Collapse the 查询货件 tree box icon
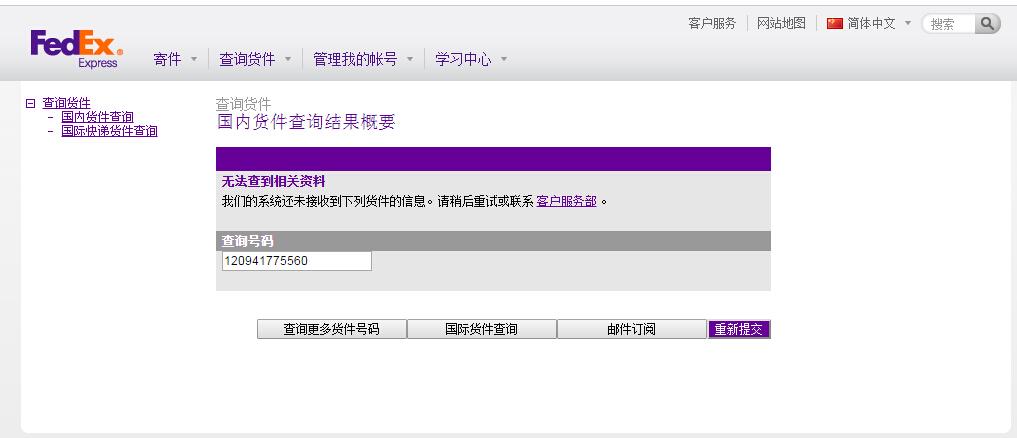This screenshot has width=1017, height=438. 30,103
